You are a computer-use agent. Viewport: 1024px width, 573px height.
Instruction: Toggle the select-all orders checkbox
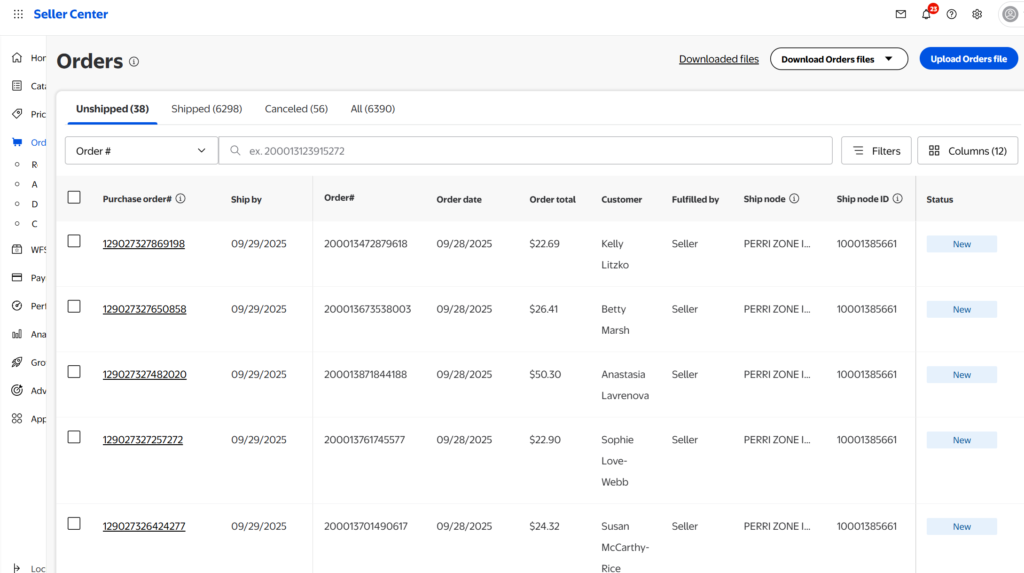click(74, 197)
